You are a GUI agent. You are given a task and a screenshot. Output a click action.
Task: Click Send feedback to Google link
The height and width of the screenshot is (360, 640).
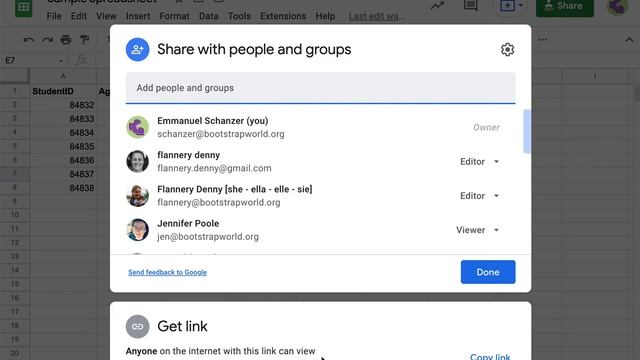[x=167, y=272]
